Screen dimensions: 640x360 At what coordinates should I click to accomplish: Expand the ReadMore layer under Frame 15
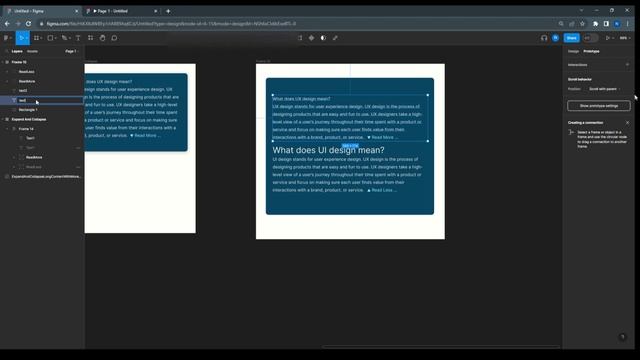(x=7, y=81)
